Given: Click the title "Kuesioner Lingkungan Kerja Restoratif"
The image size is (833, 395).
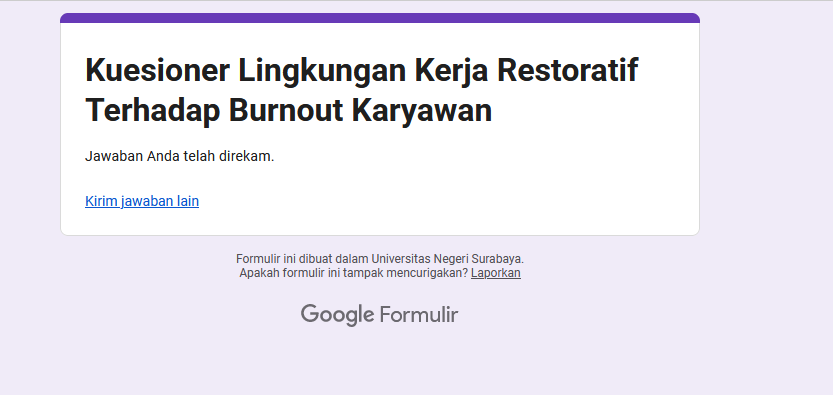Looking at the screenshot, I should [x=361, y=70].
